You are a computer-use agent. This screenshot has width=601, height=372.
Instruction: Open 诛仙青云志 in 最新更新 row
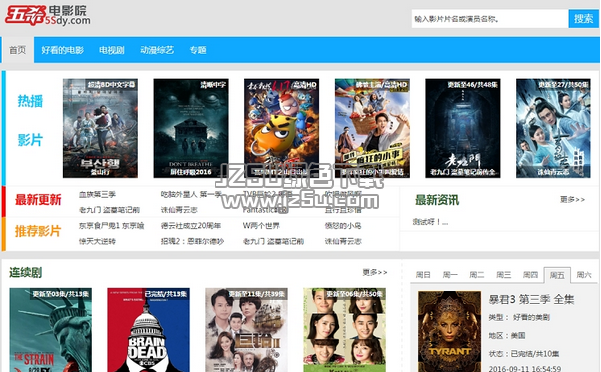point(179,210)
